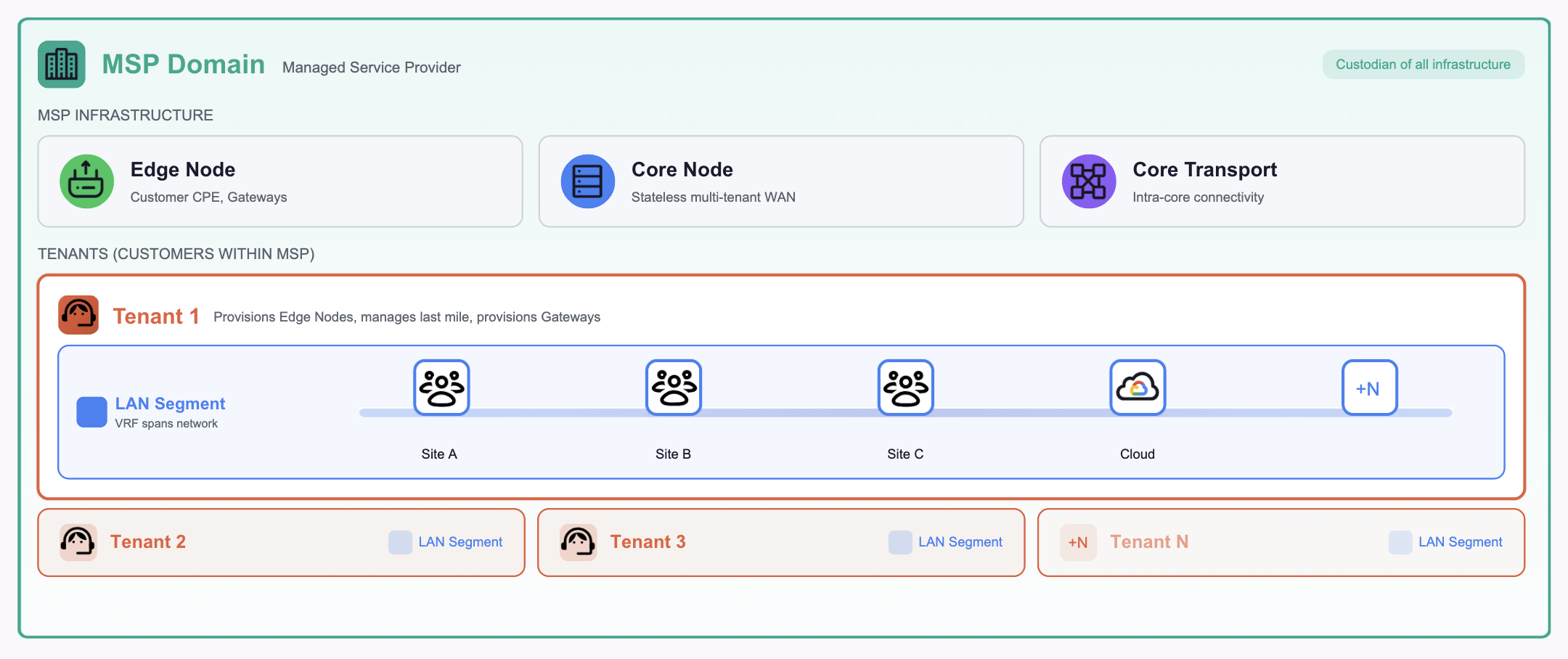Open the Core Transport card title
Image resolution: width=1568 pixels, height=659 pixels.
(x=1204, y=170)
